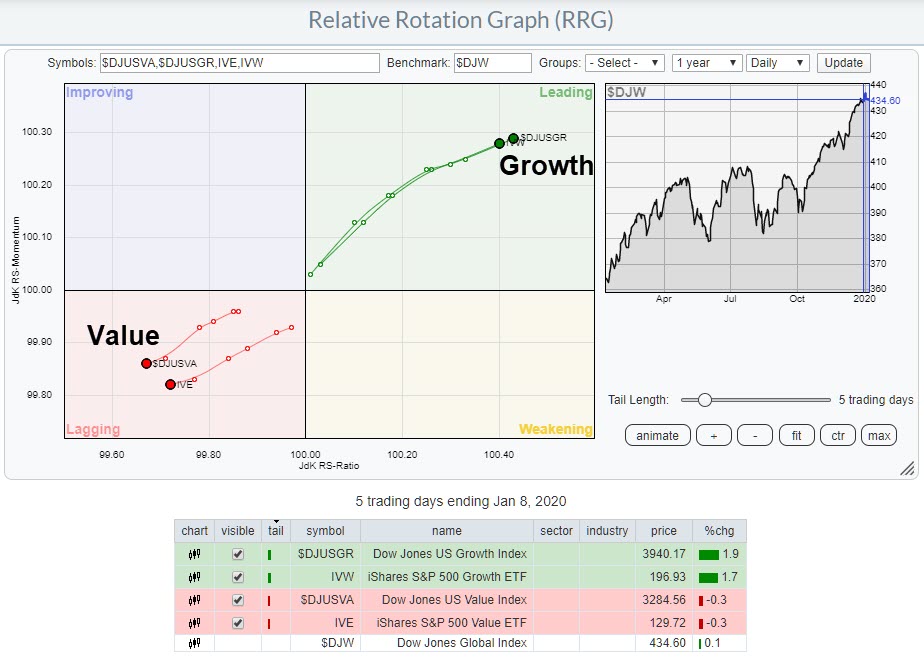Sort table by chart column

(x=194, y=531)
